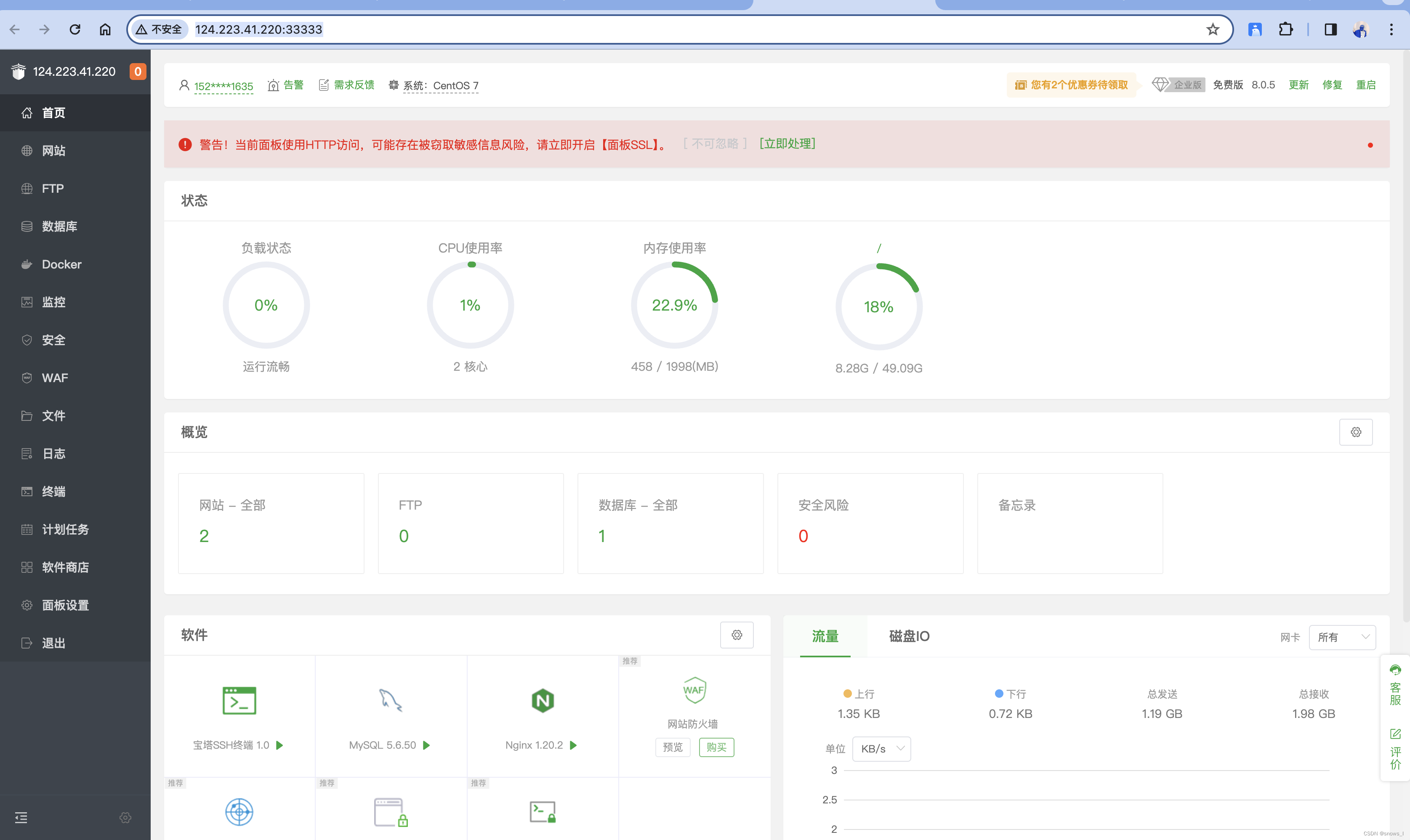The width and height of the screenshot is (1410, 840).
Task: Open browser extensions puzzle icon
Action: (1285, 29)
